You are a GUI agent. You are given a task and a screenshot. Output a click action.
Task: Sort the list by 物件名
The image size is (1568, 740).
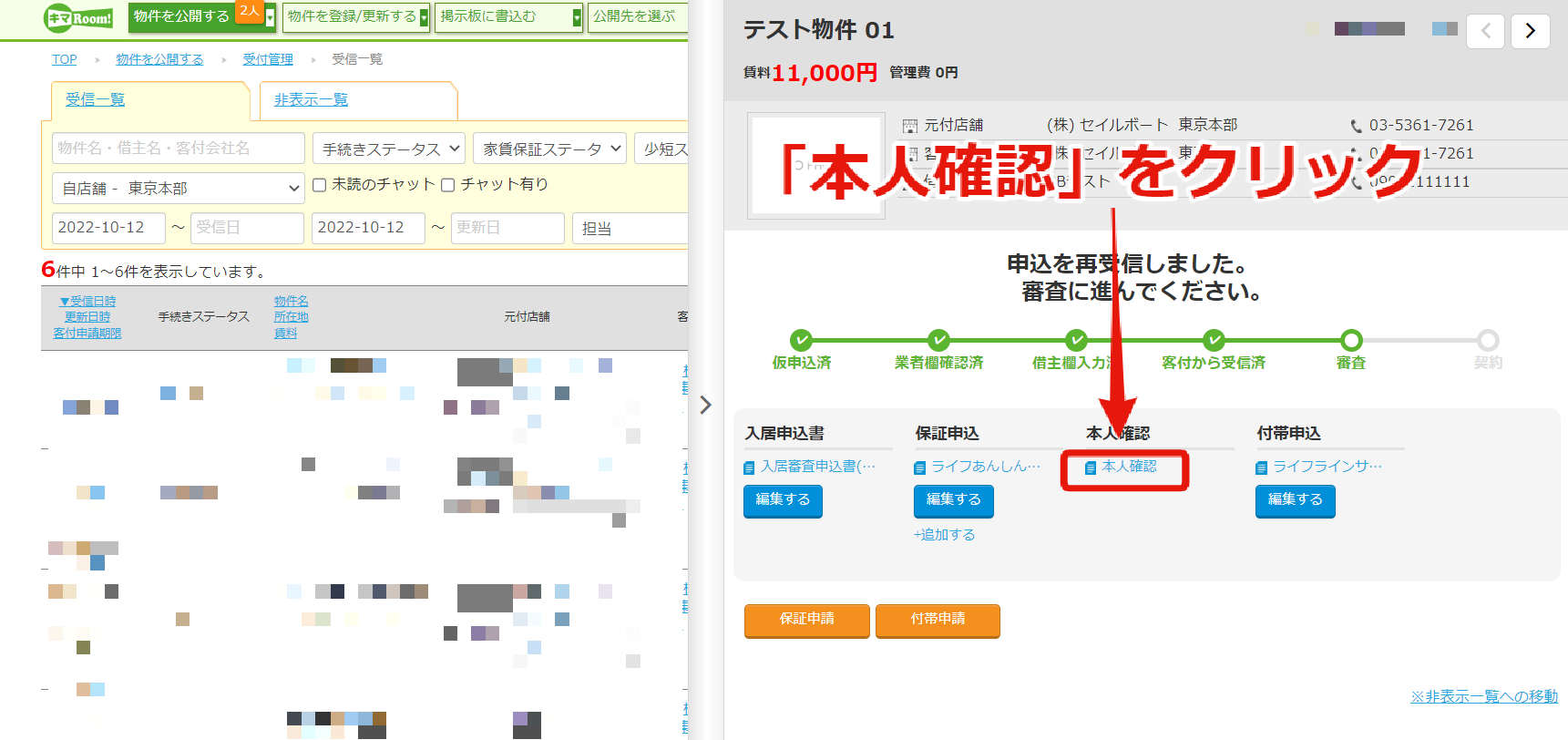292,301
